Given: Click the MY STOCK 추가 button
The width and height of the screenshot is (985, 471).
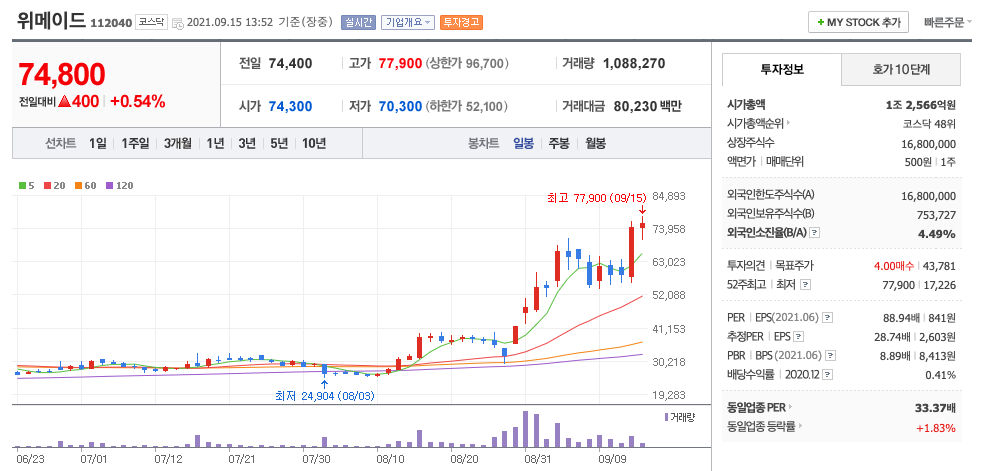Looking at the screenshot, I should point(858,22).
